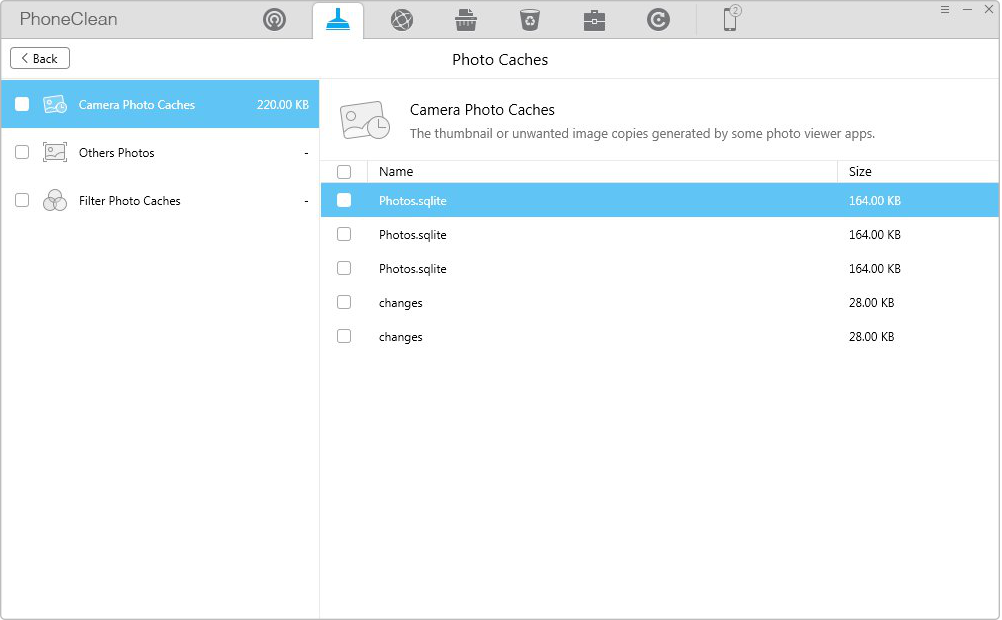Screen dimensions: 1002x620
Task: Open the Internet Clean globe icon
Action: pos(402,20)
